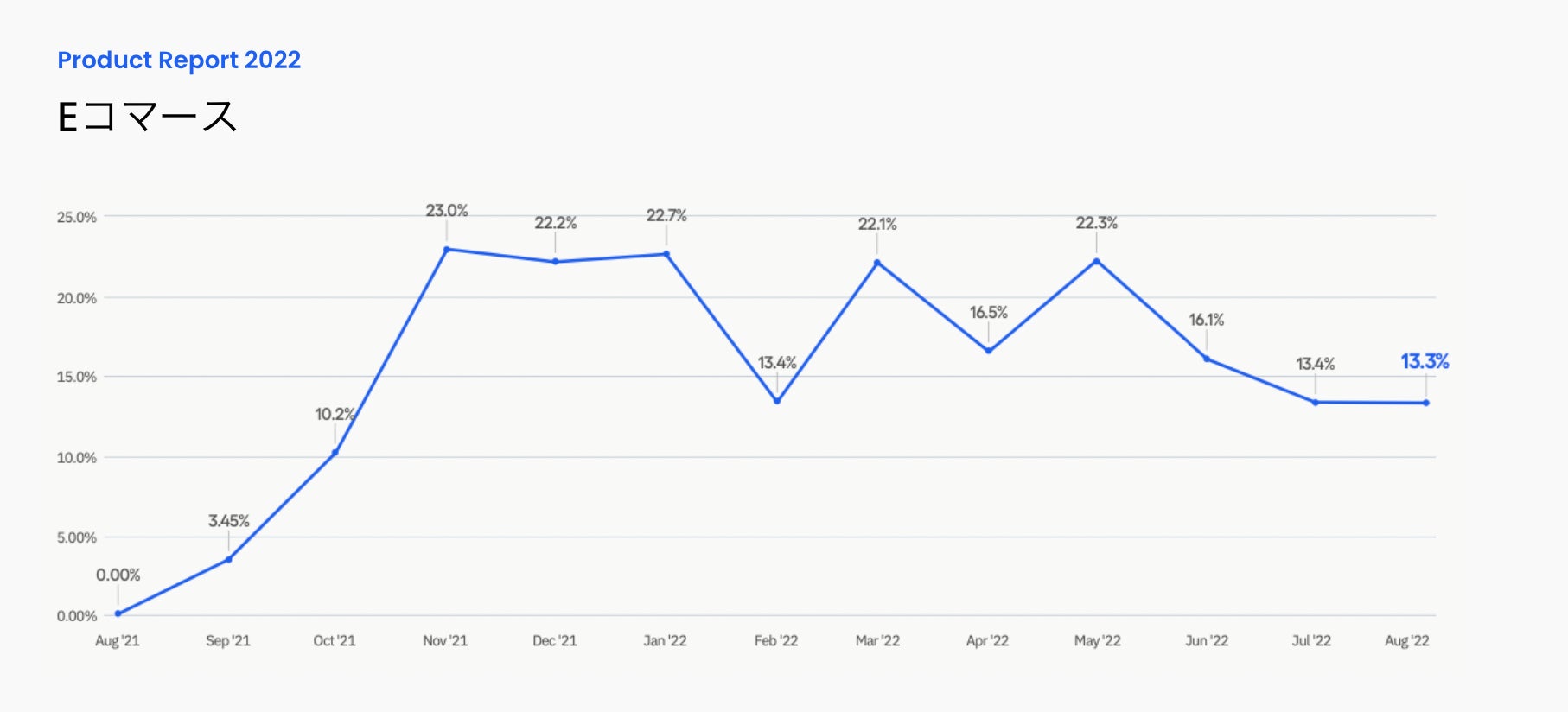Select the Jan '22 data point
The width and height of the screenshot is (1568, 712).
666,254
